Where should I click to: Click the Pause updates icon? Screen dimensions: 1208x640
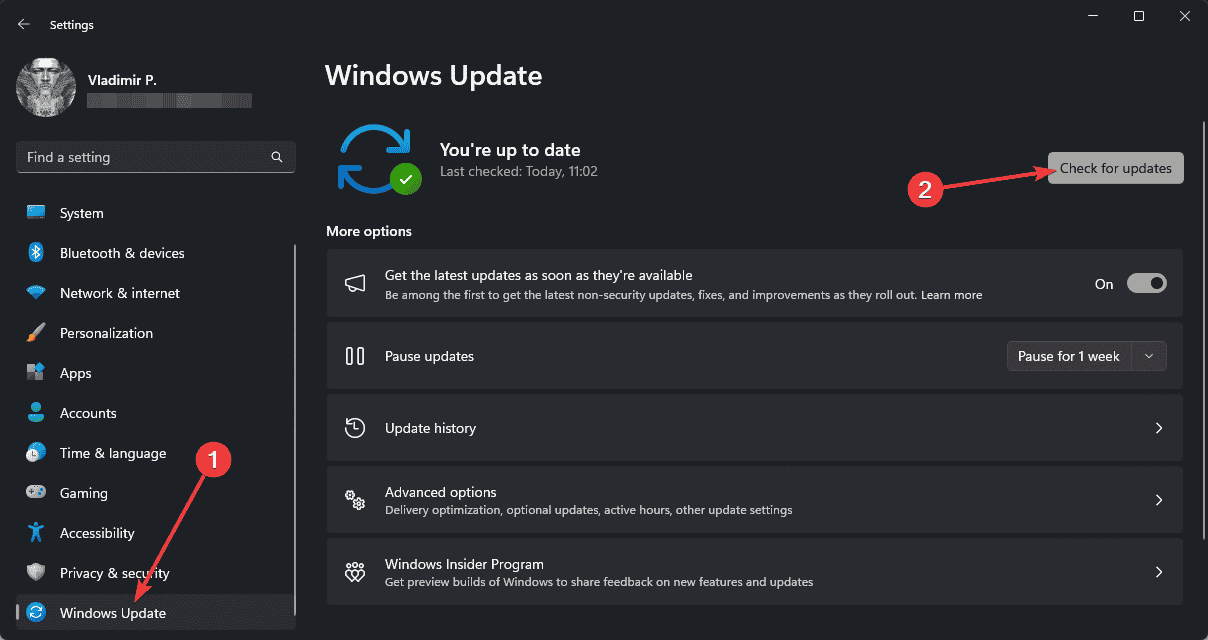tap(355, 356)
